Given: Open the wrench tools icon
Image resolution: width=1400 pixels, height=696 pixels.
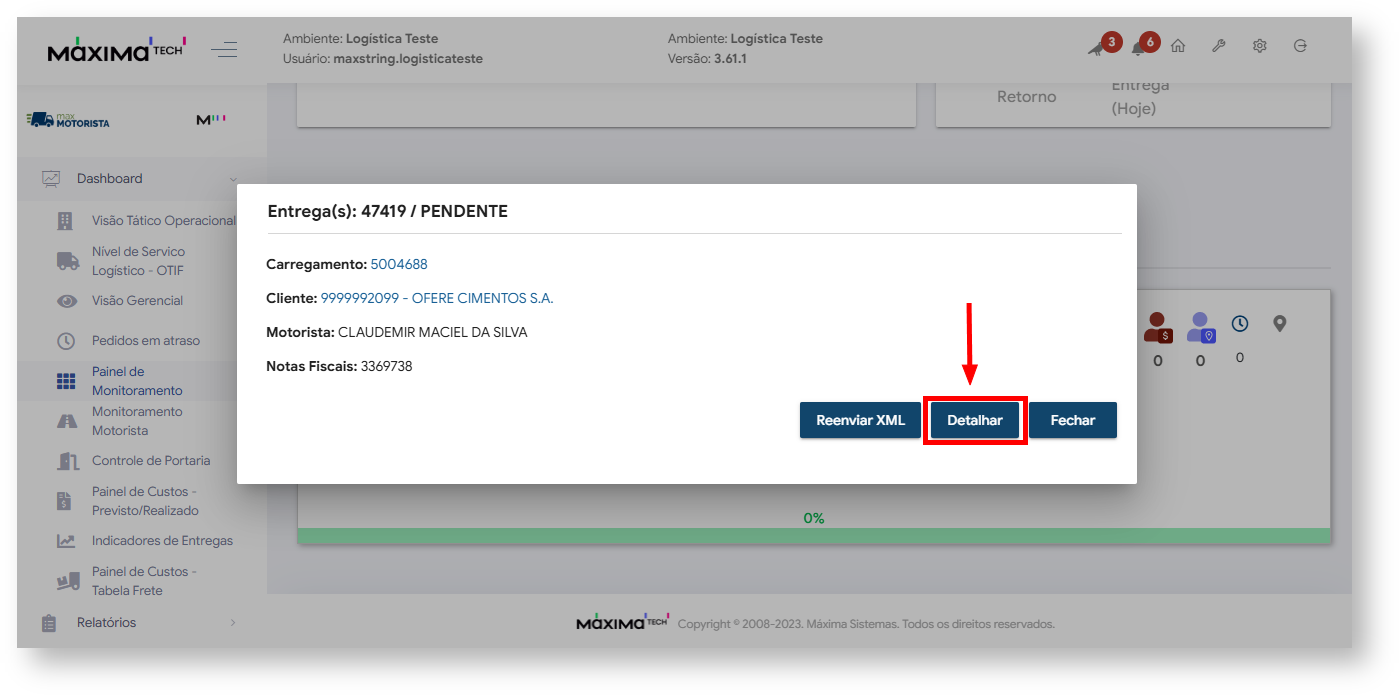Looking at the screenshot, I should click(x=1218, y=46).
